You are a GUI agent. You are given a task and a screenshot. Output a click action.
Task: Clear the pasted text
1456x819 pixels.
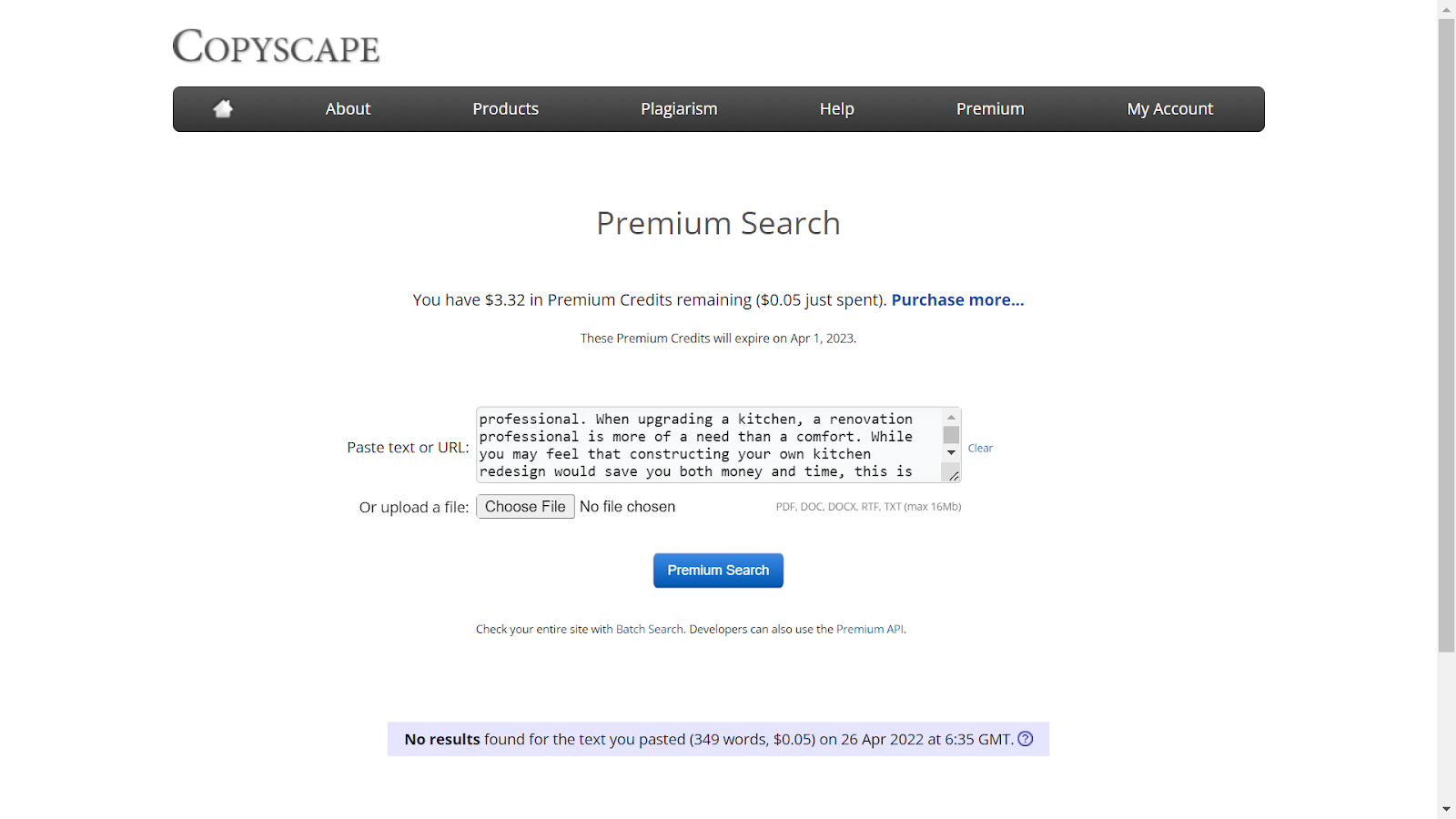coord(980,448)
